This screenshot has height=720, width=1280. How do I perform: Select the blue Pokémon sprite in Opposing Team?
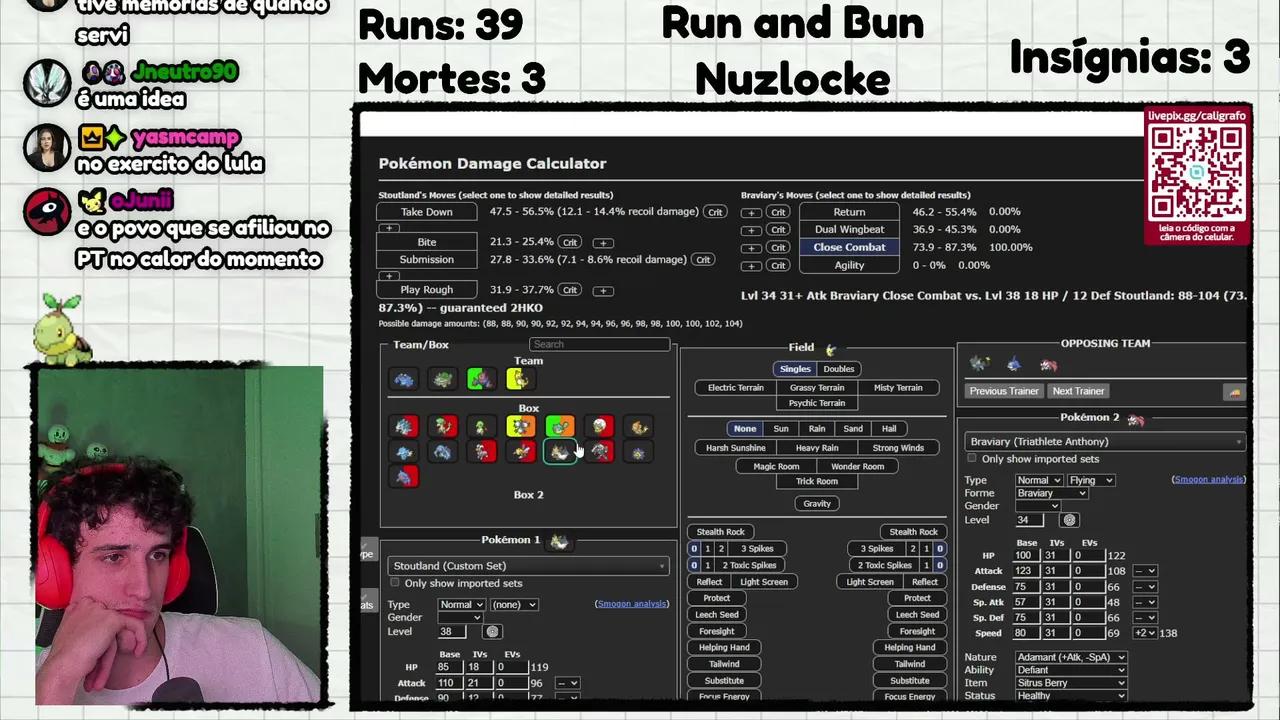tap(1014, 364)
